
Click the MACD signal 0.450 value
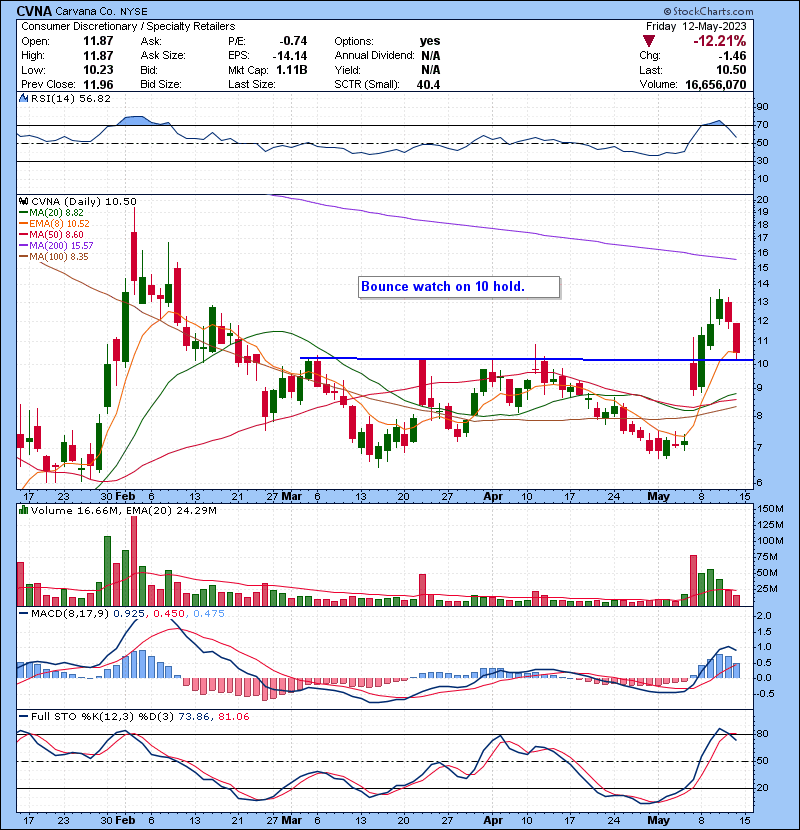169,614
